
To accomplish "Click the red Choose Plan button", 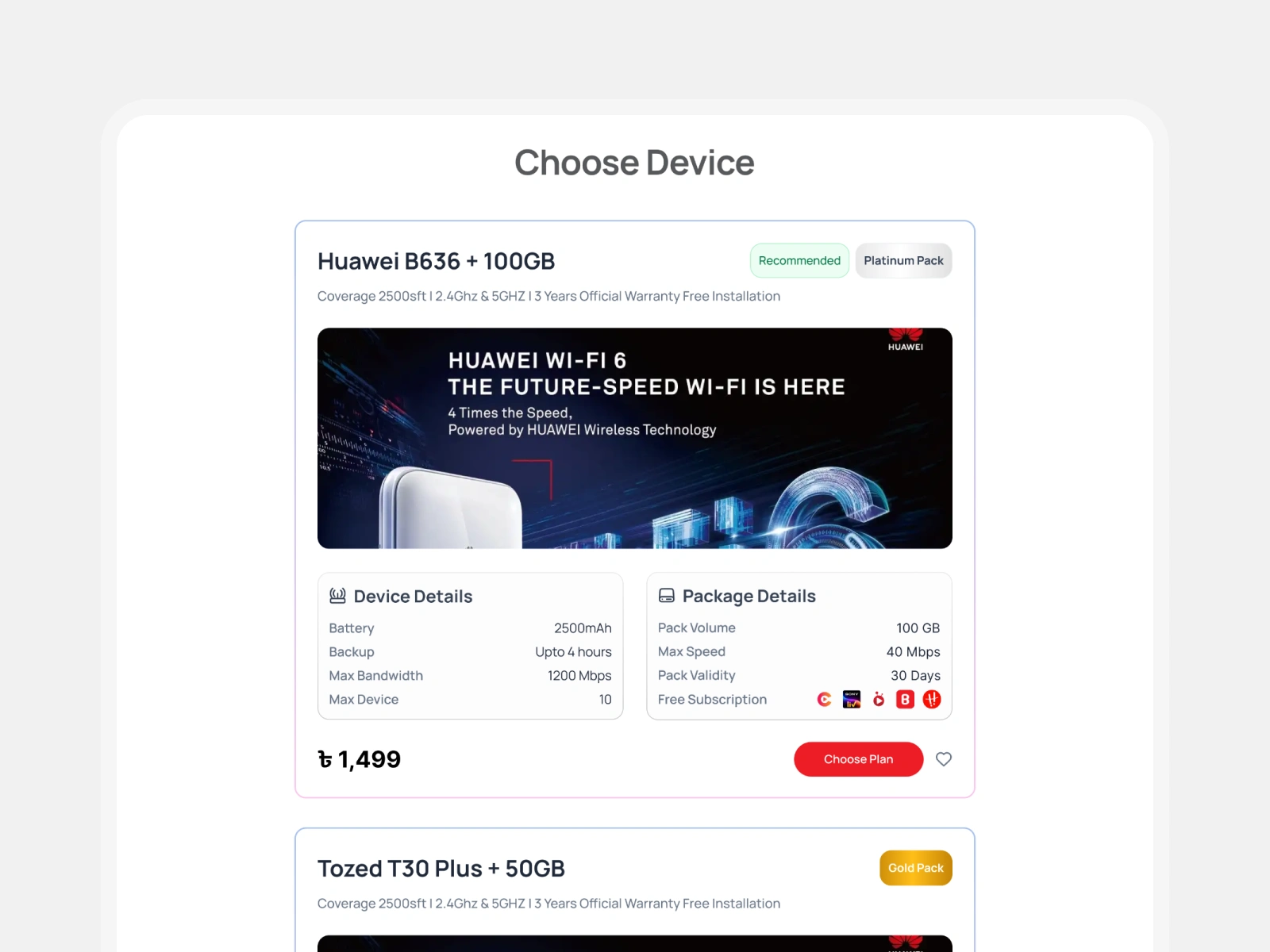I will pyautogui.click(x=858, y=759).
